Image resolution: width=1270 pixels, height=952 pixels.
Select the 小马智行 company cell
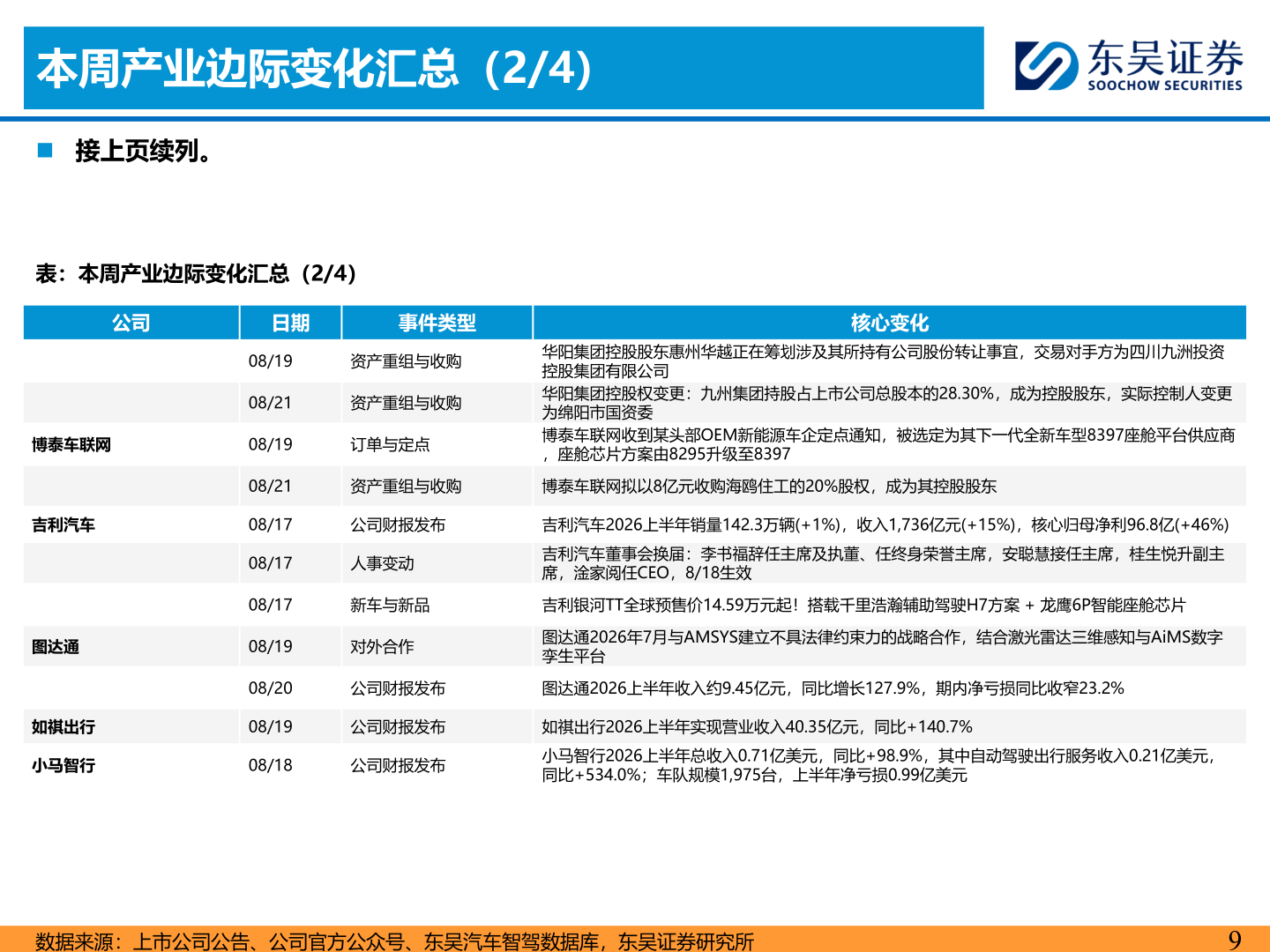(63, 766)
